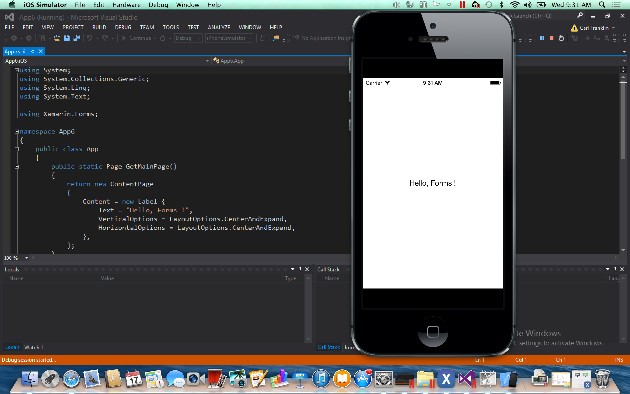The width and height of the screenshot is (630, 394).
Task: Open the Notification Center list icon
Action: click(616, 4)
